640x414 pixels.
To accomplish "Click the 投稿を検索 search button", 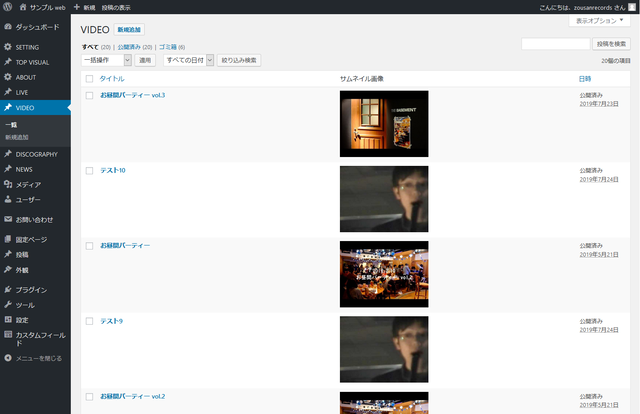I will [x=611, y=44].
